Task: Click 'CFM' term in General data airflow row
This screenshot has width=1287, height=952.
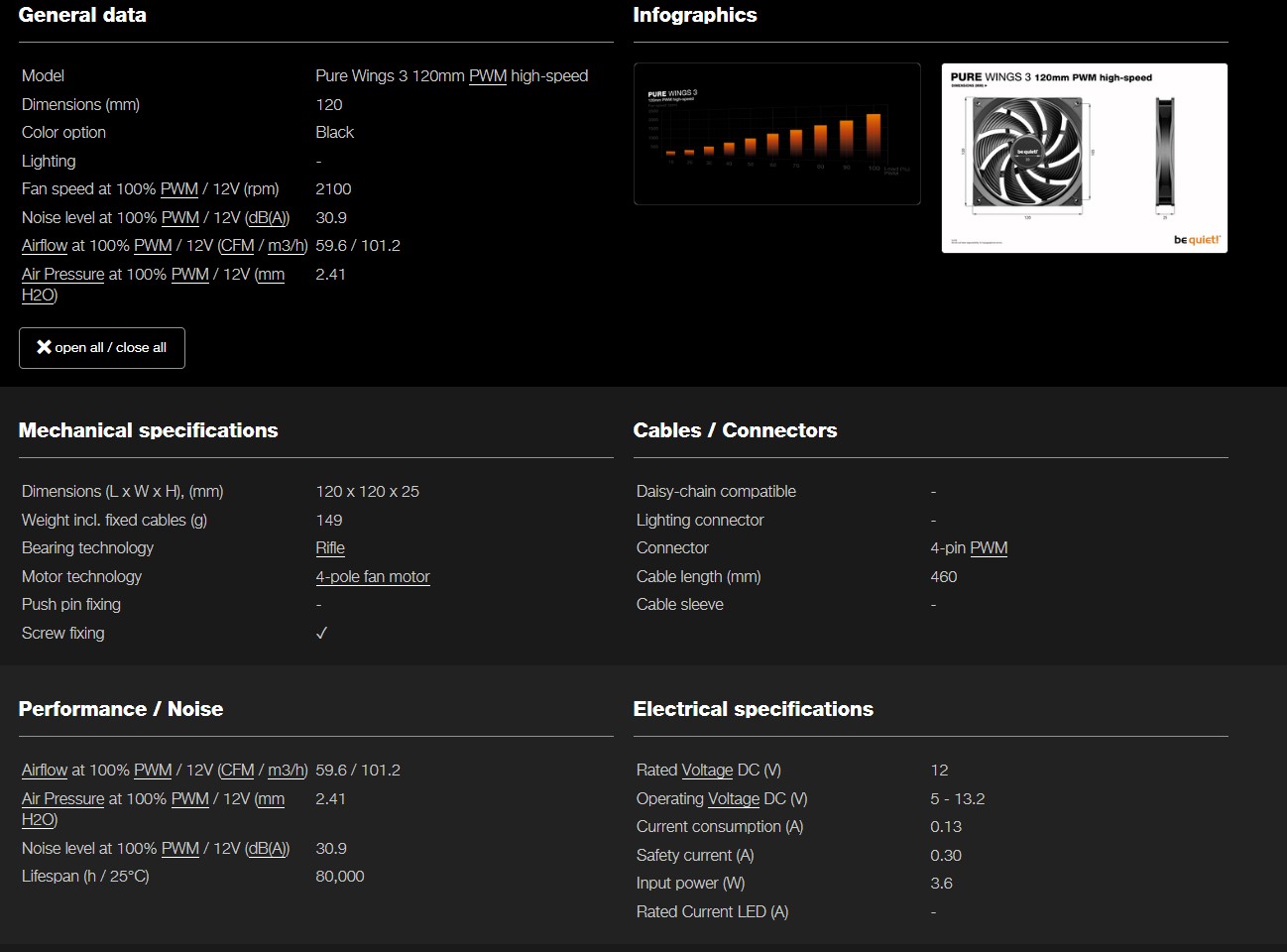Action: point(238,246)
